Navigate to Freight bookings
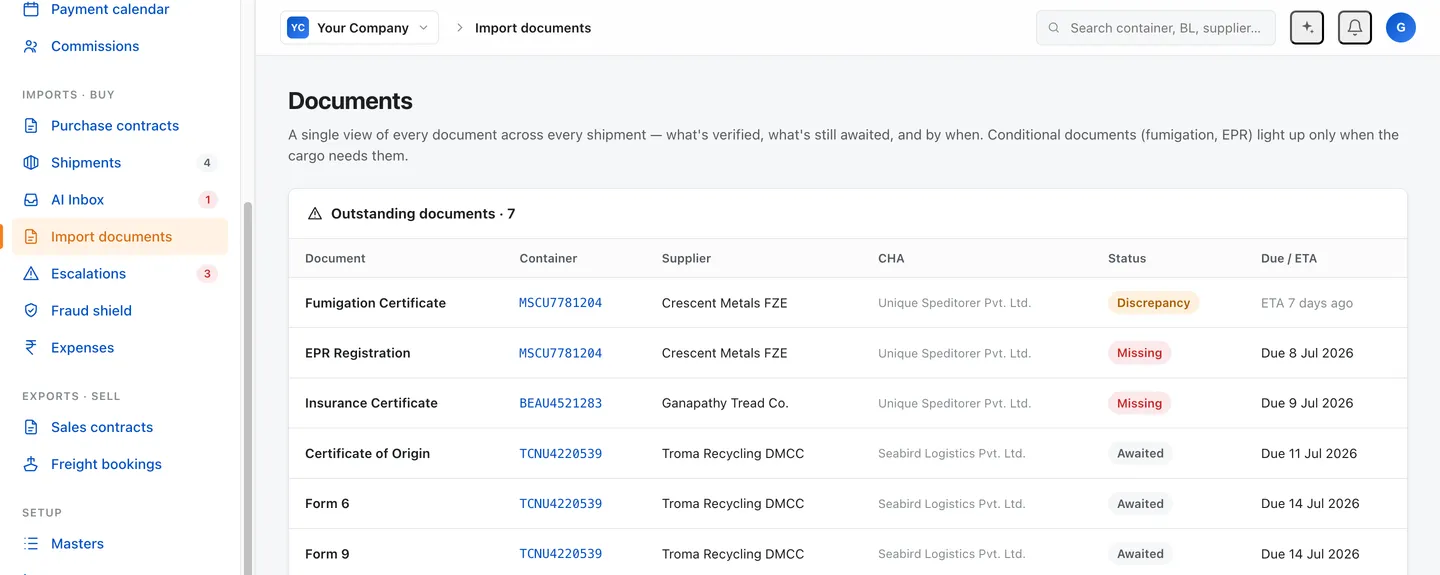This screenshot has height=575, width=1440. pyautogui.click(x=120, y=464)
